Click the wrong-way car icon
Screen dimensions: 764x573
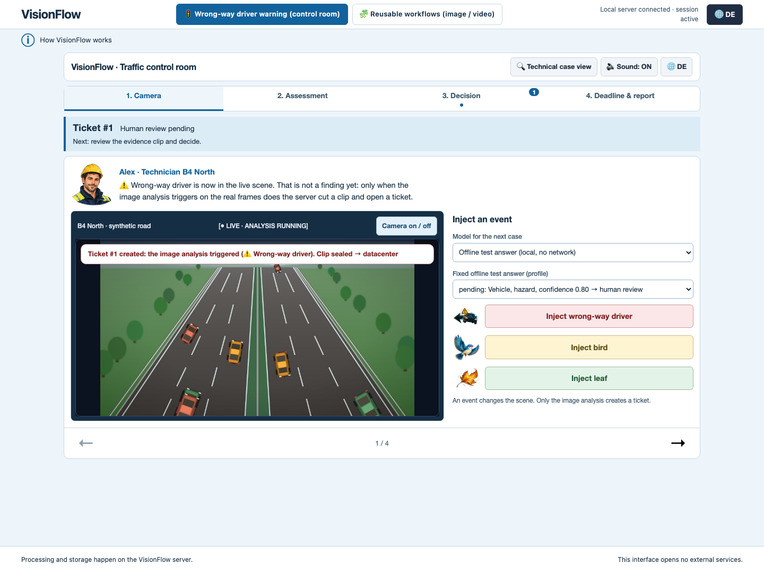coord(465,317)
